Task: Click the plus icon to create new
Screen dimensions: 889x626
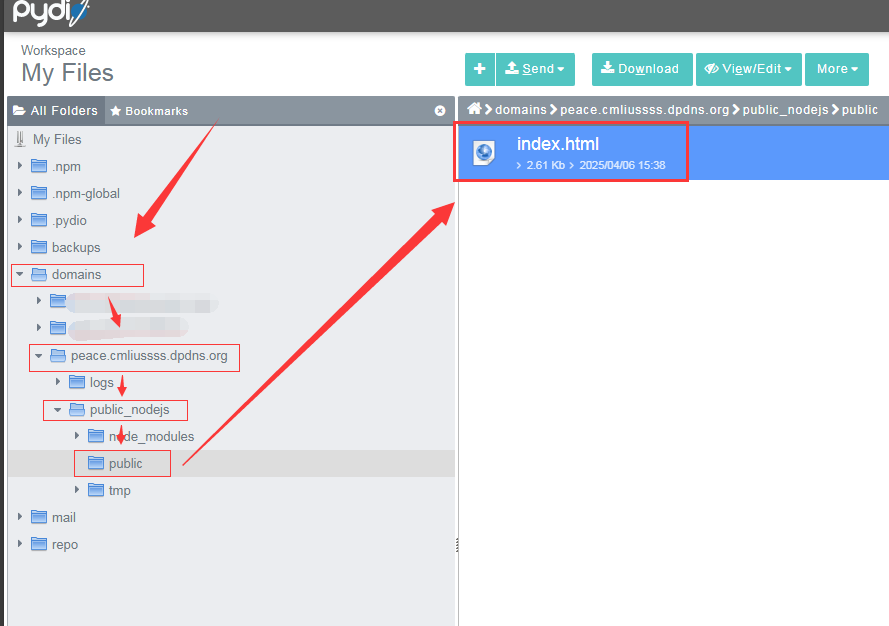Action: pos(480,69)
